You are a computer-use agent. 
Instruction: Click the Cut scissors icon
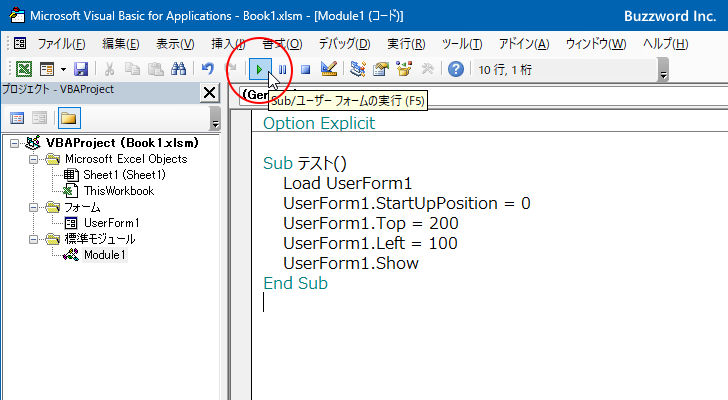click(x=109, y=70)
